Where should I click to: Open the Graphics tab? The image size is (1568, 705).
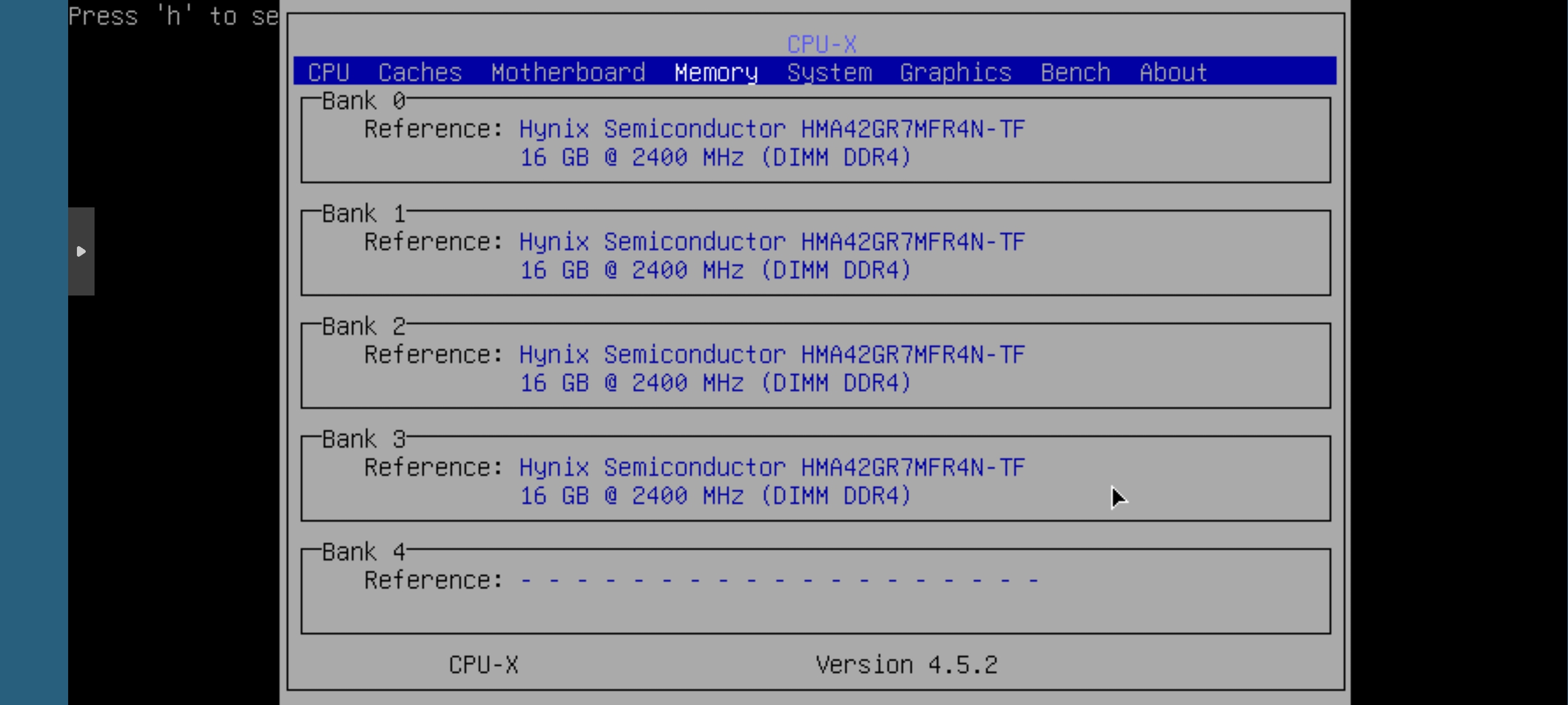pyautogui.click(x=955, y=72)
